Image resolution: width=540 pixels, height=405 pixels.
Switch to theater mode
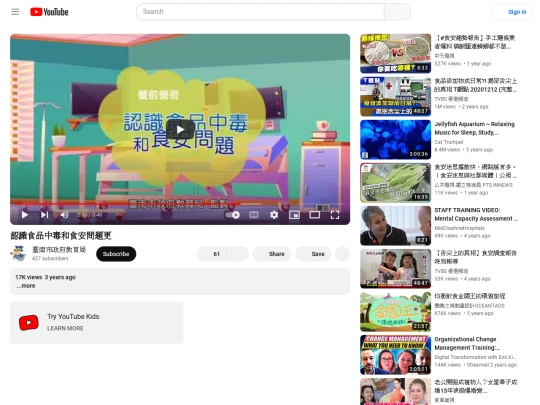click(314, 215)
